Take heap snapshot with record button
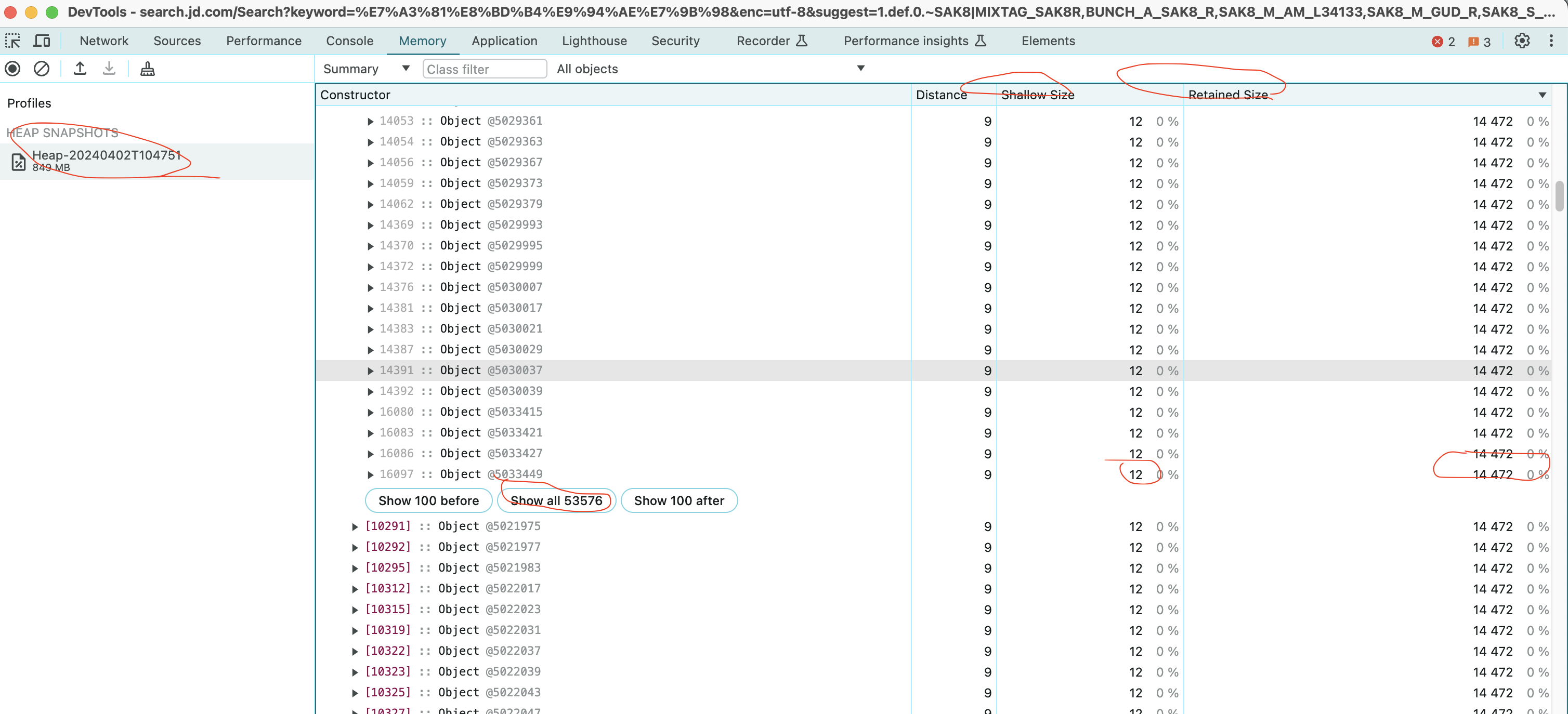The width and height of the screenshot is (1568, 714). (x=13, y=69)
